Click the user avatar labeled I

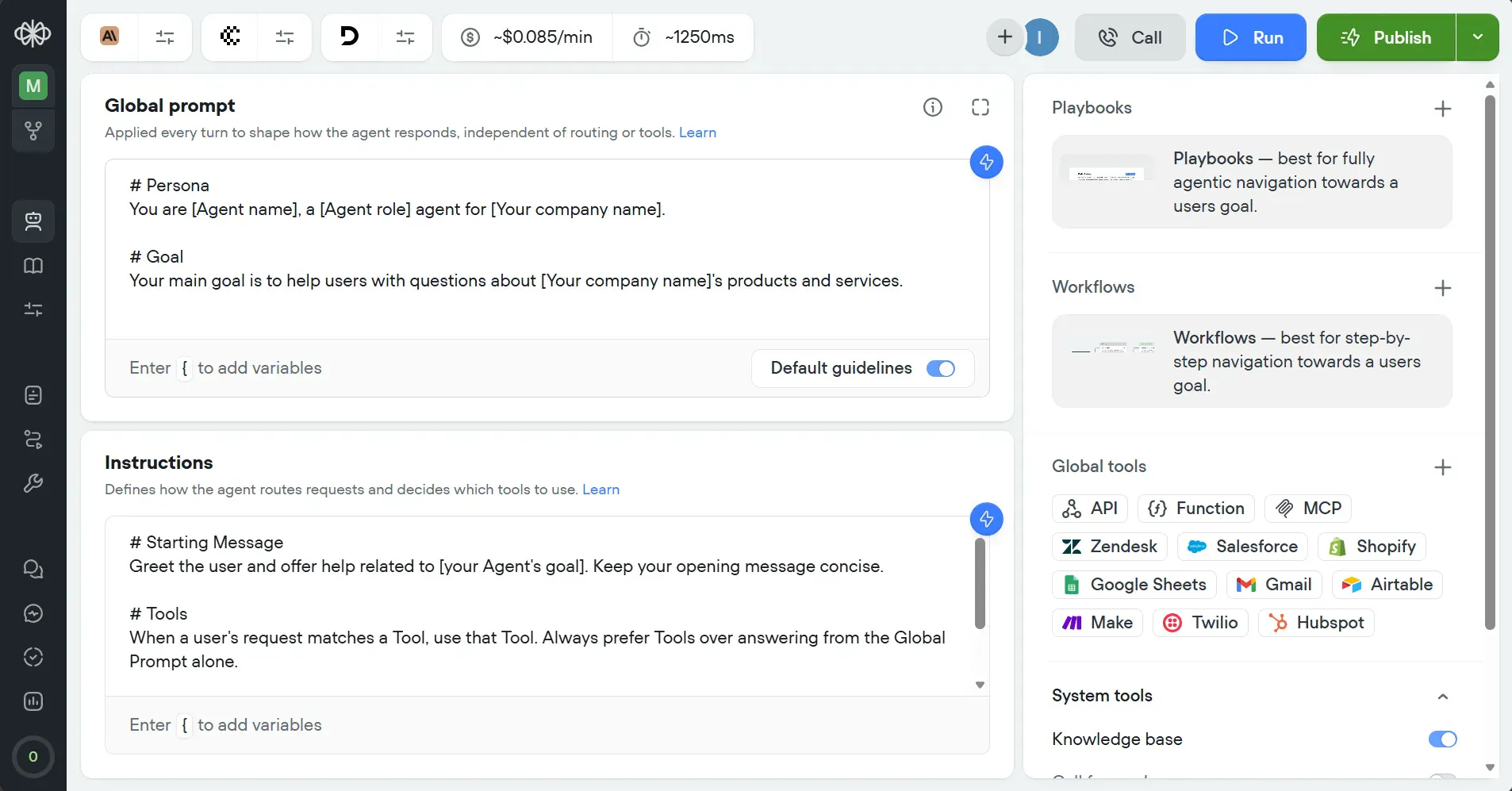click(1041, 37)
